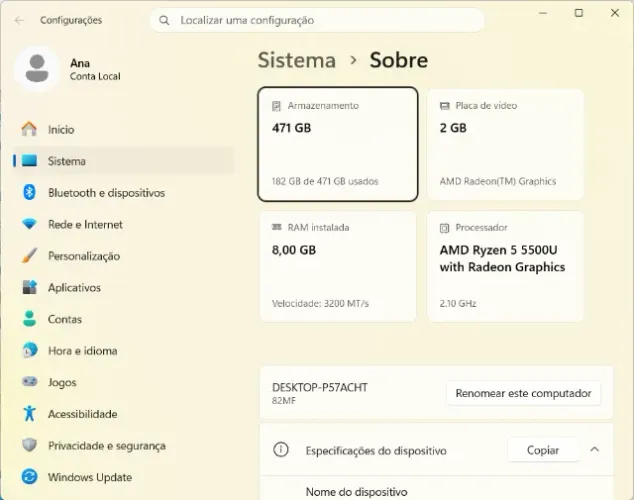Click the Jogos controller icon
The height and width of the screenshot is (500, 634).
[x=29, y=381]
